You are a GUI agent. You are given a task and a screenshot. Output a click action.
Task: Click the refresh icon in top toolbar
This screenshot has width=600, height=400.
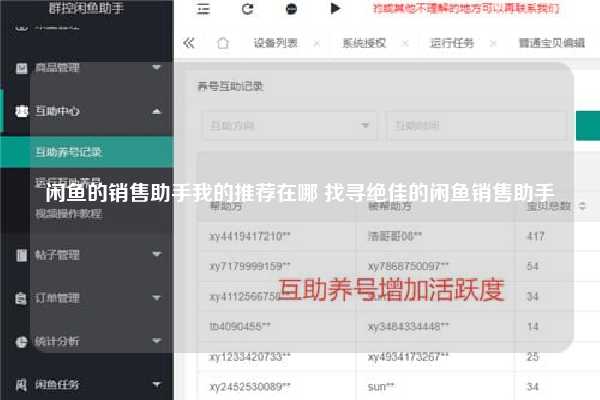point(248,8)
